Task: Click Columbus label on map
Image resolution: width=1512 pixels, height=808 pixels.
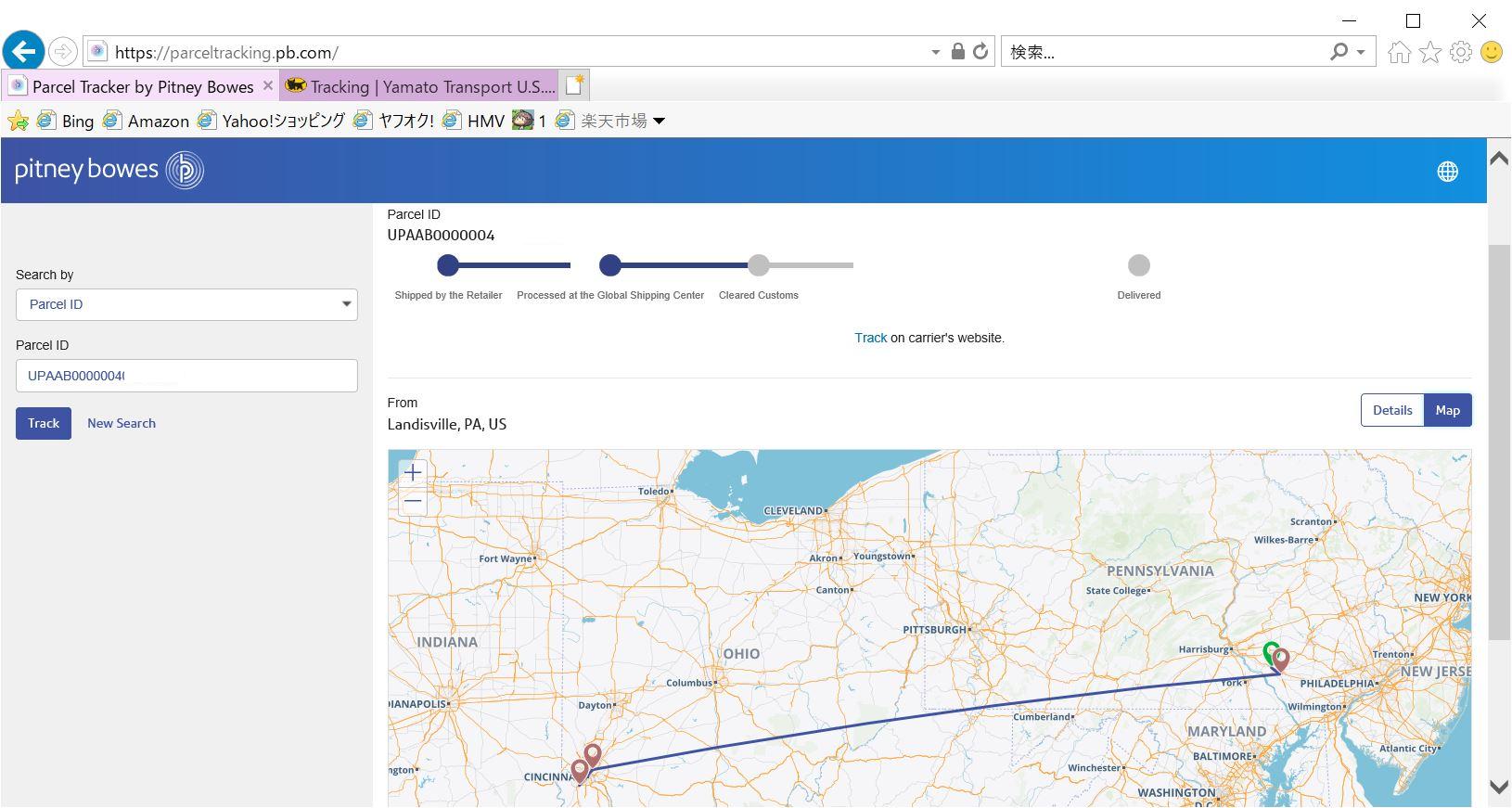Action: (689, 683)
